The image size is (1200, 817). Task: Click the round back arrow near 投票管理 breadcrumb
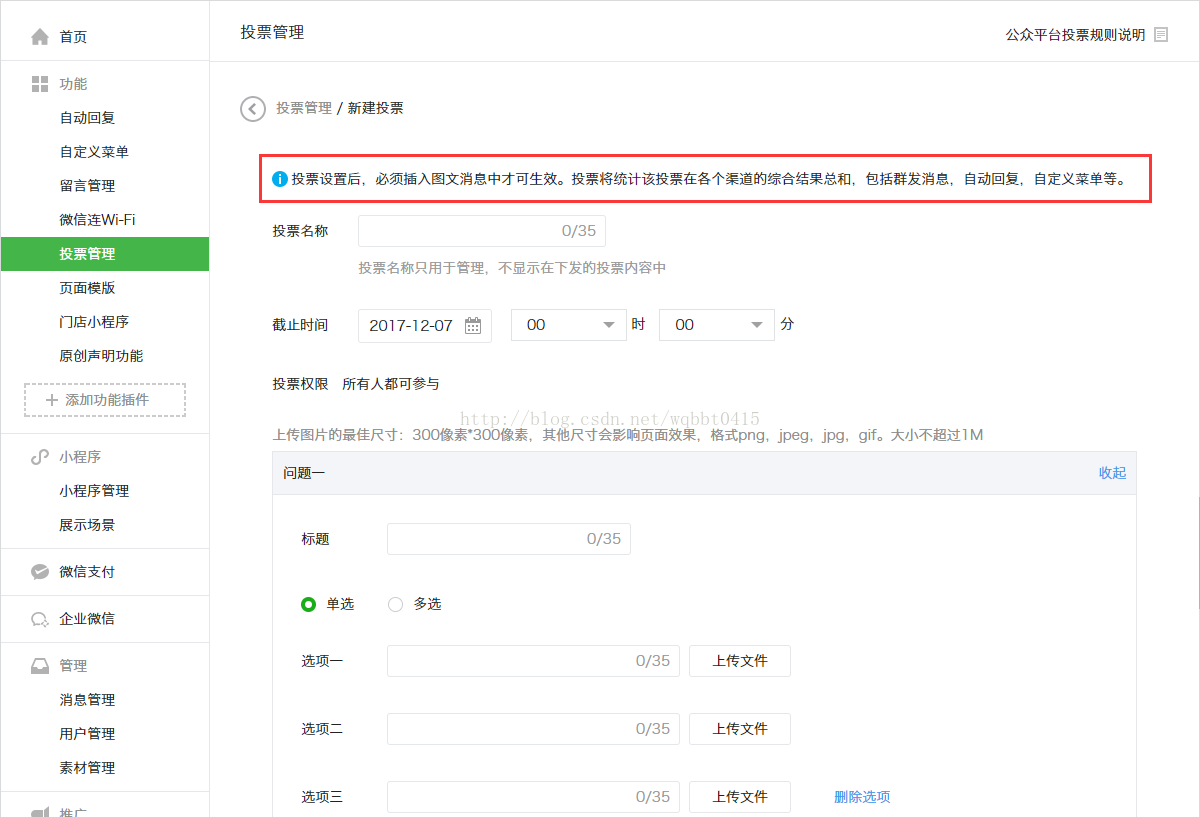(x=253, y=108)
